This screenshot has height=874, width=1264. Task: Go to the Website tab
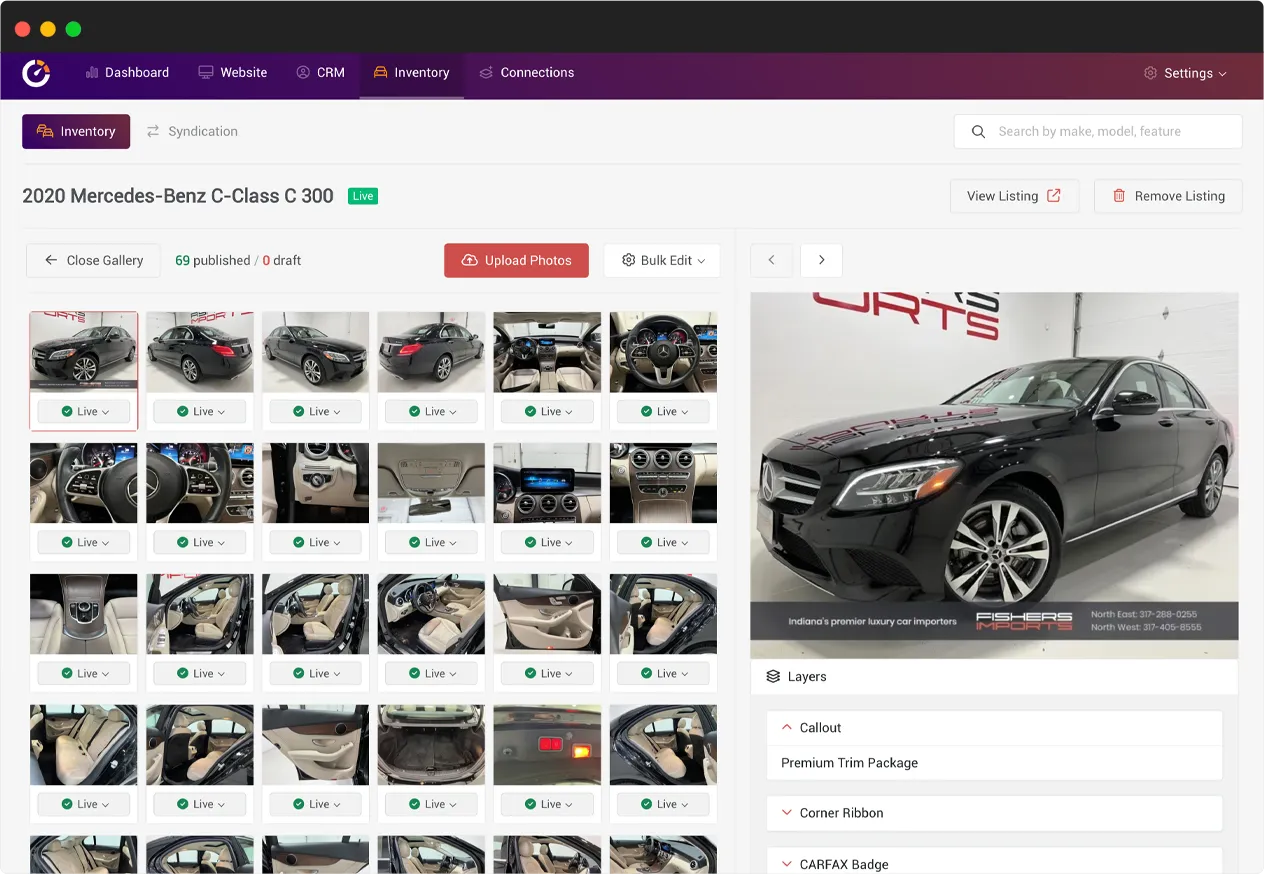233,73
